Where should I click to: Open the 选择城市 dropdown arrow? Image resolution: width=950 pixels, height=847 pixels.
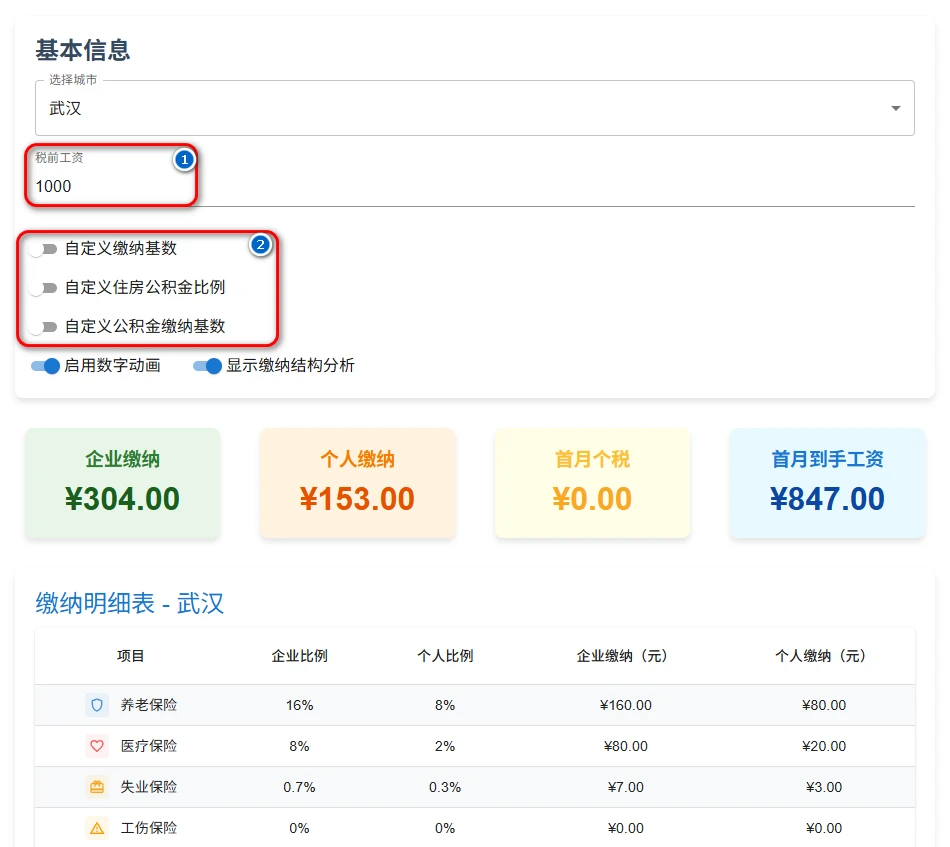(x=895, y=108)
